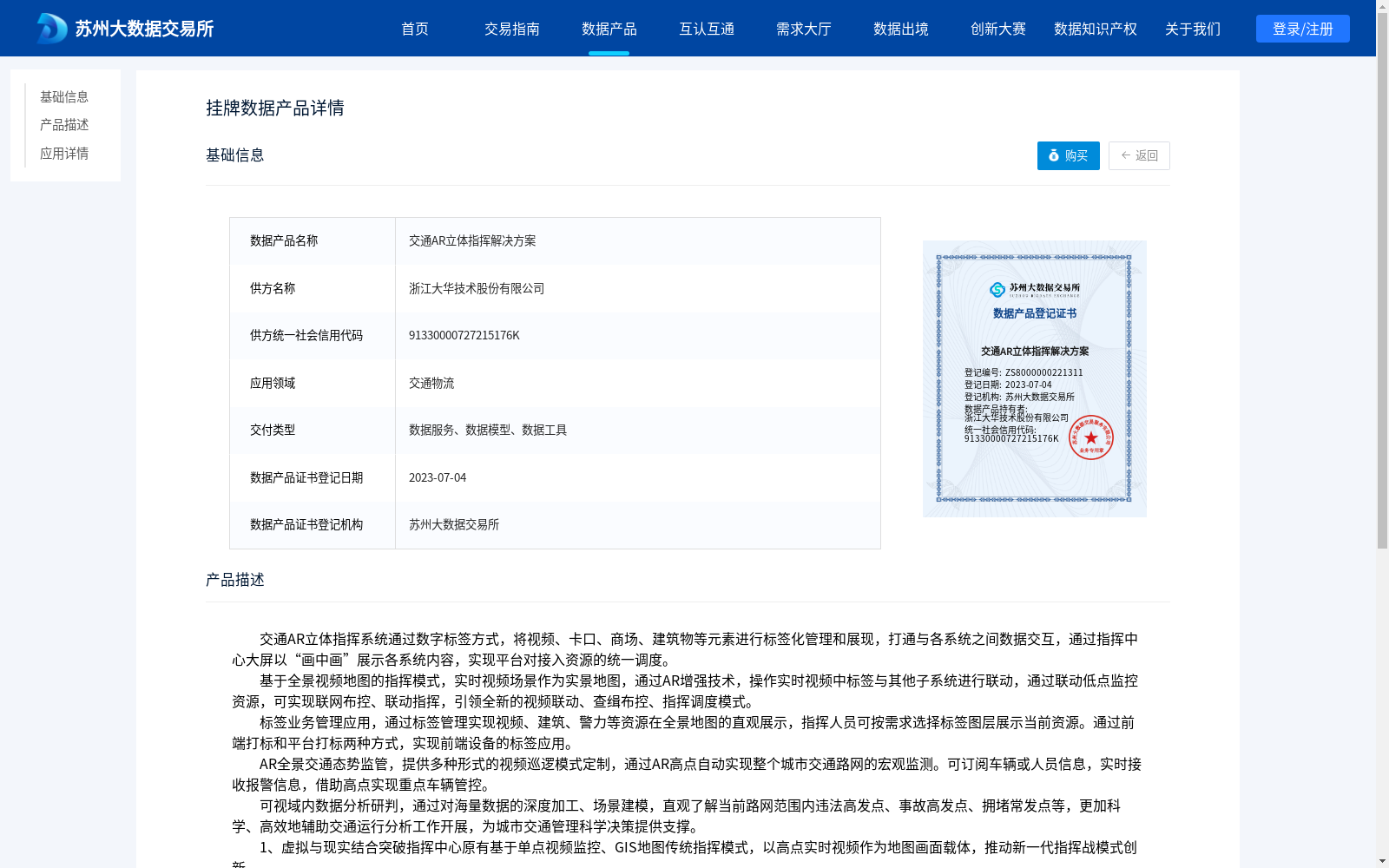Click the 苏州大数据交易所 site title
The width and height of the screenshot is (1389, 868).
pyautogui.click(x=144, y=29)
